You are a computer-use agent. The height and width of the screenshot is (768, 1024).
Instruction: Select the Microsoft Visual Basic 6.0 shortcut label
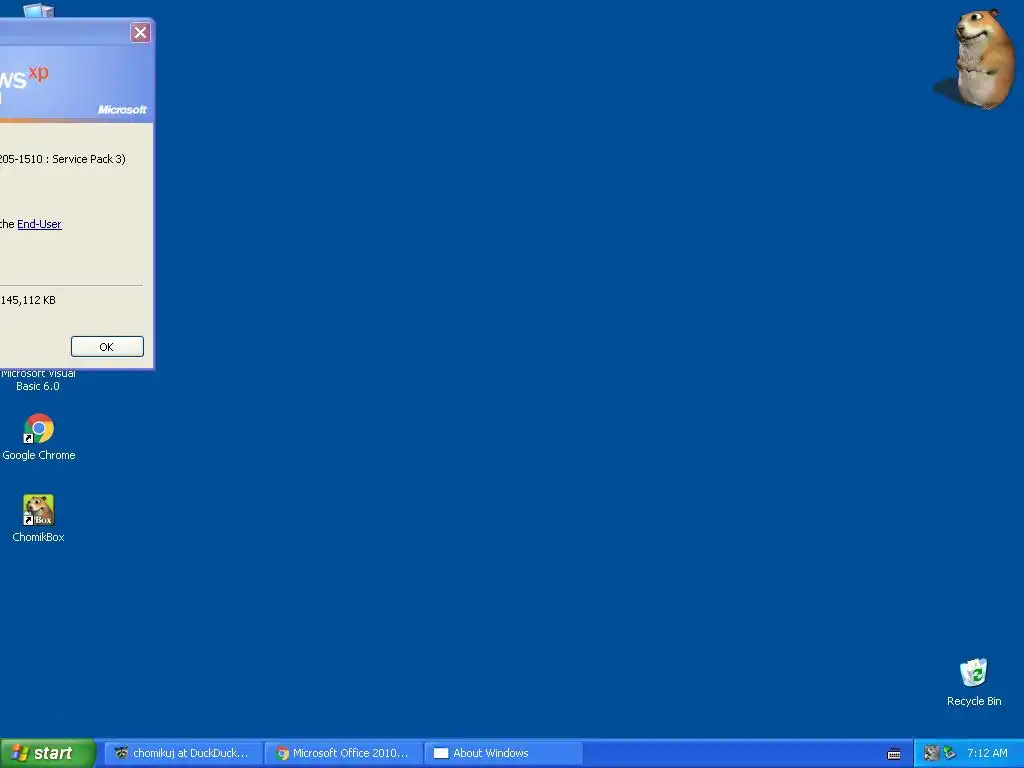click(x=38, y=379)
